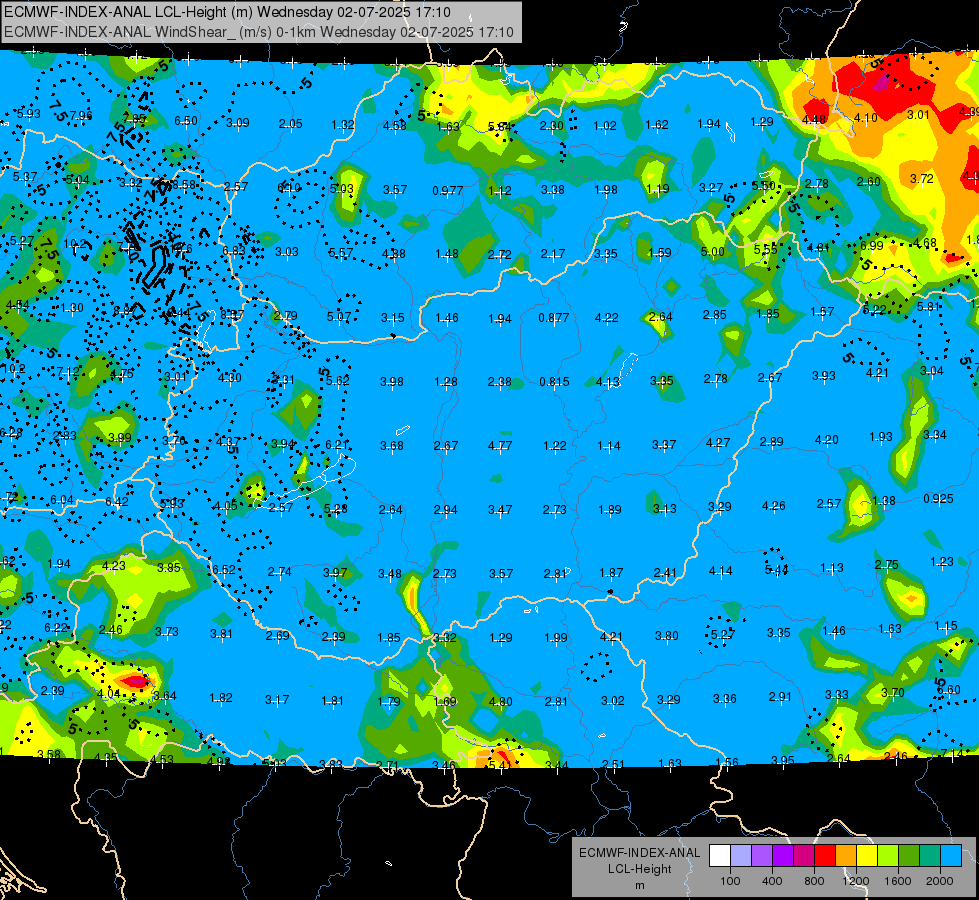This screenshot has height=900, width=979.
Task: Click the white legend color swatch
Action: click(720, 856)
